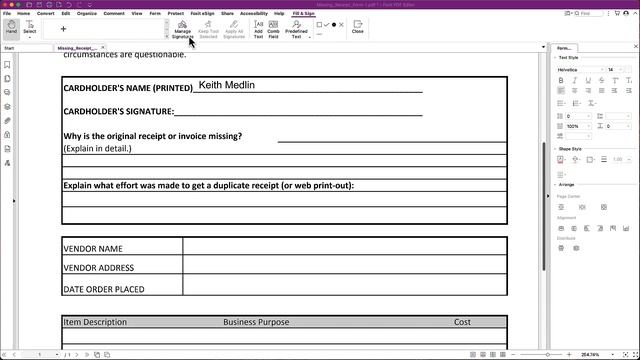Toggle Italic in Text Style
The height and width of the screenshot is (360, 640).
coord(575,80)
